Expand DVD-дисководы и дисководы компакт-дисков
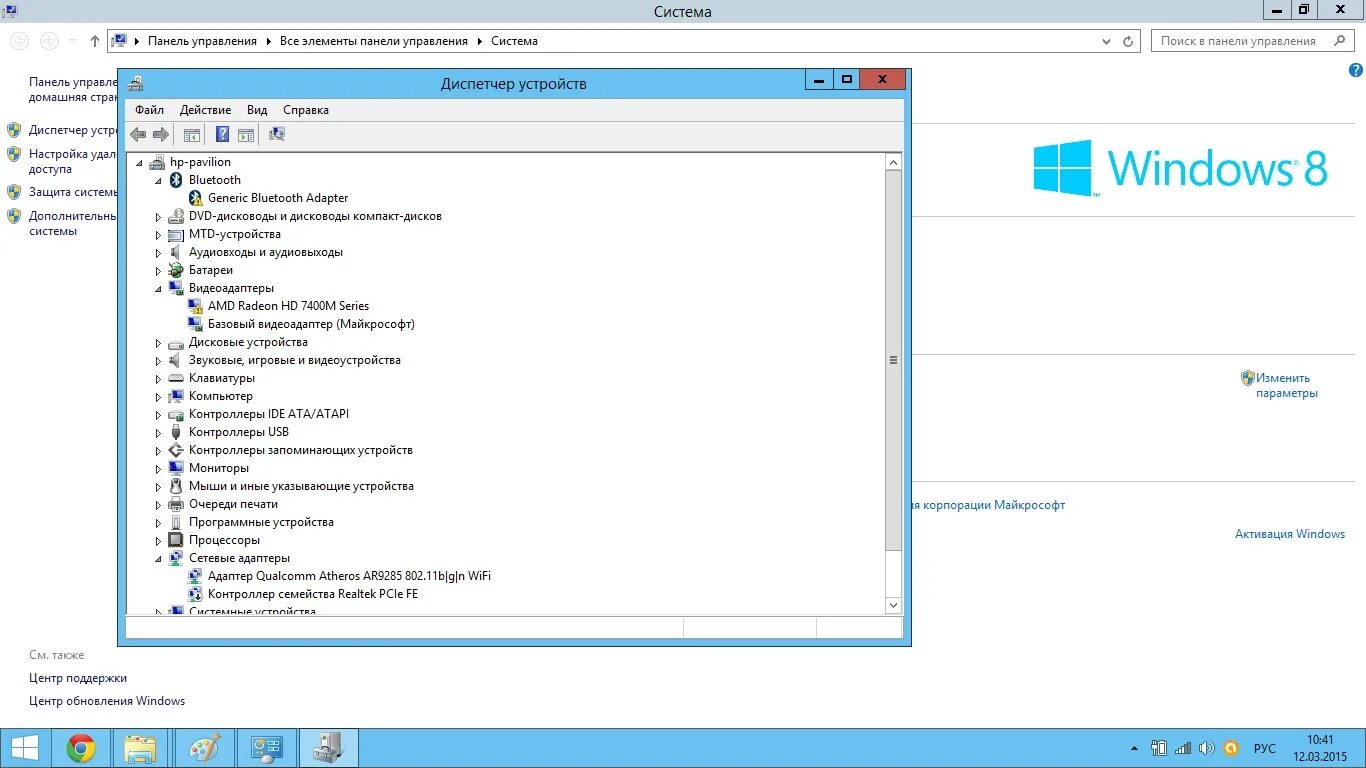Viewport: 1366px width, 768px height. [158, 217]
